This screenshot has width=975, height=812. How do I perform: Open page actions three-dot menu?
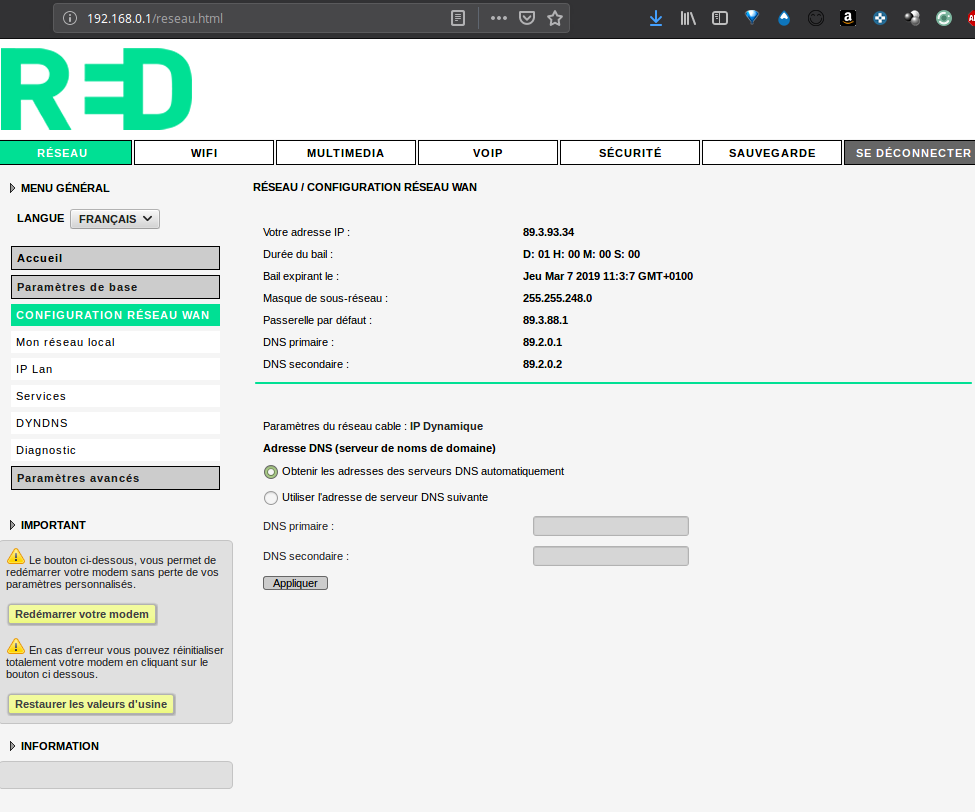(499, 18)
